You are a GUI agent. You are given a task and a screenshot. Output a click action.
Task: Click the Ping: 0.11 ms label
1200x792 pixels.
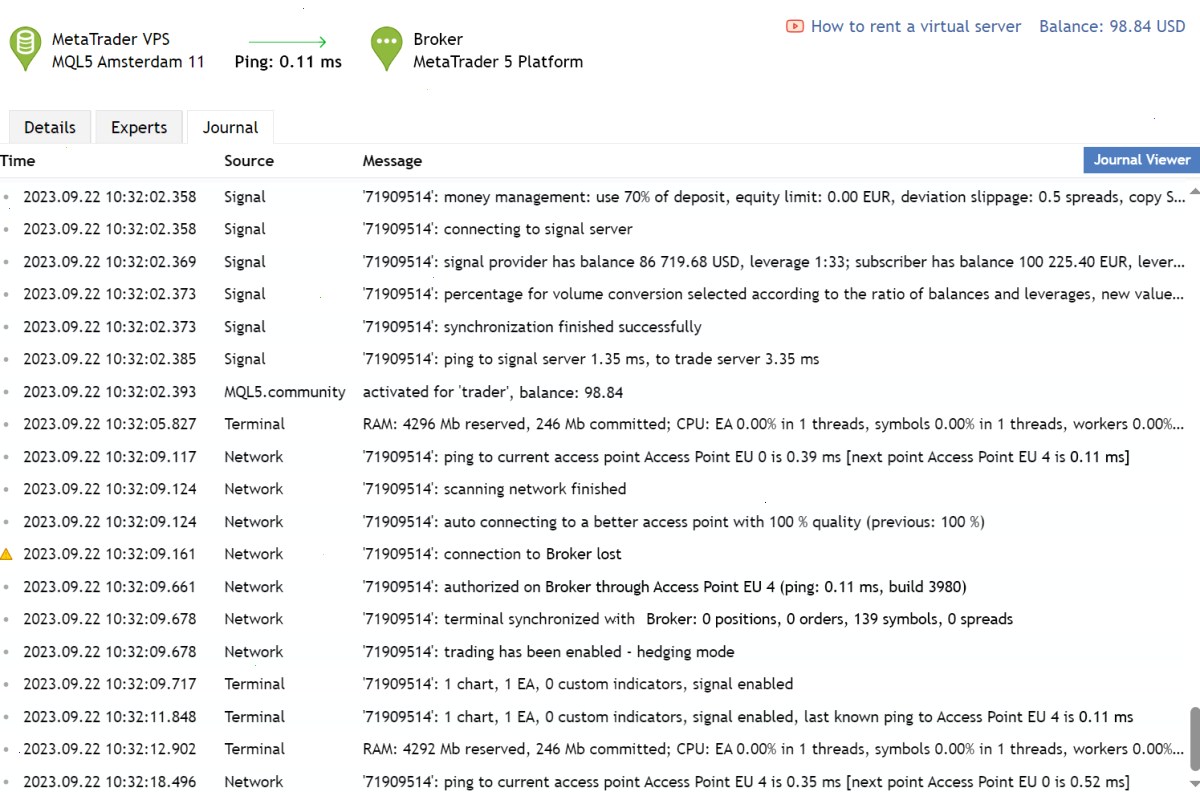click(x=288, y=62)
